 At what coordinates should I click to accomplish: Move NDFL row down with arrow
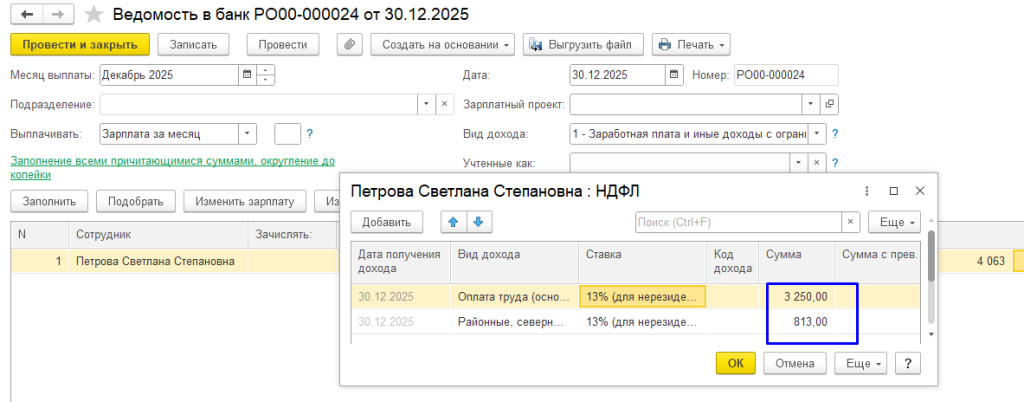pos(477,222)
